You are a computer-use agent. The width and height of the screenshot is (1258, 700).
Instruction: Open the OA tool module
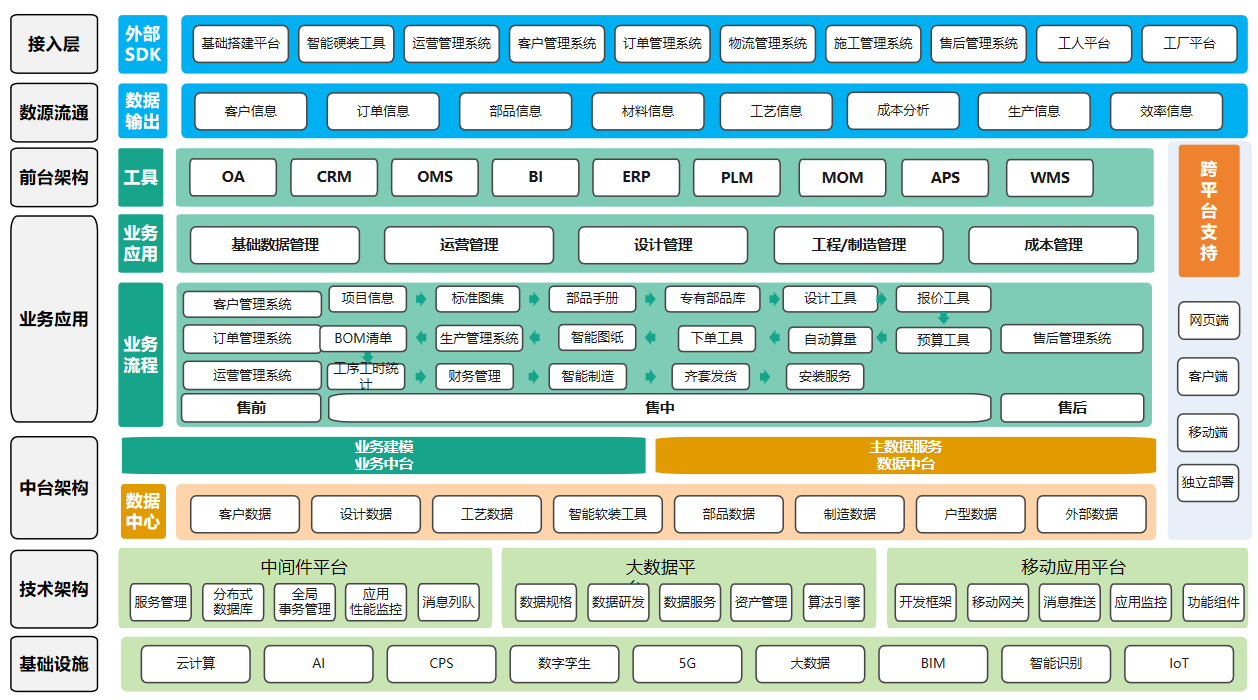(233, 177)
